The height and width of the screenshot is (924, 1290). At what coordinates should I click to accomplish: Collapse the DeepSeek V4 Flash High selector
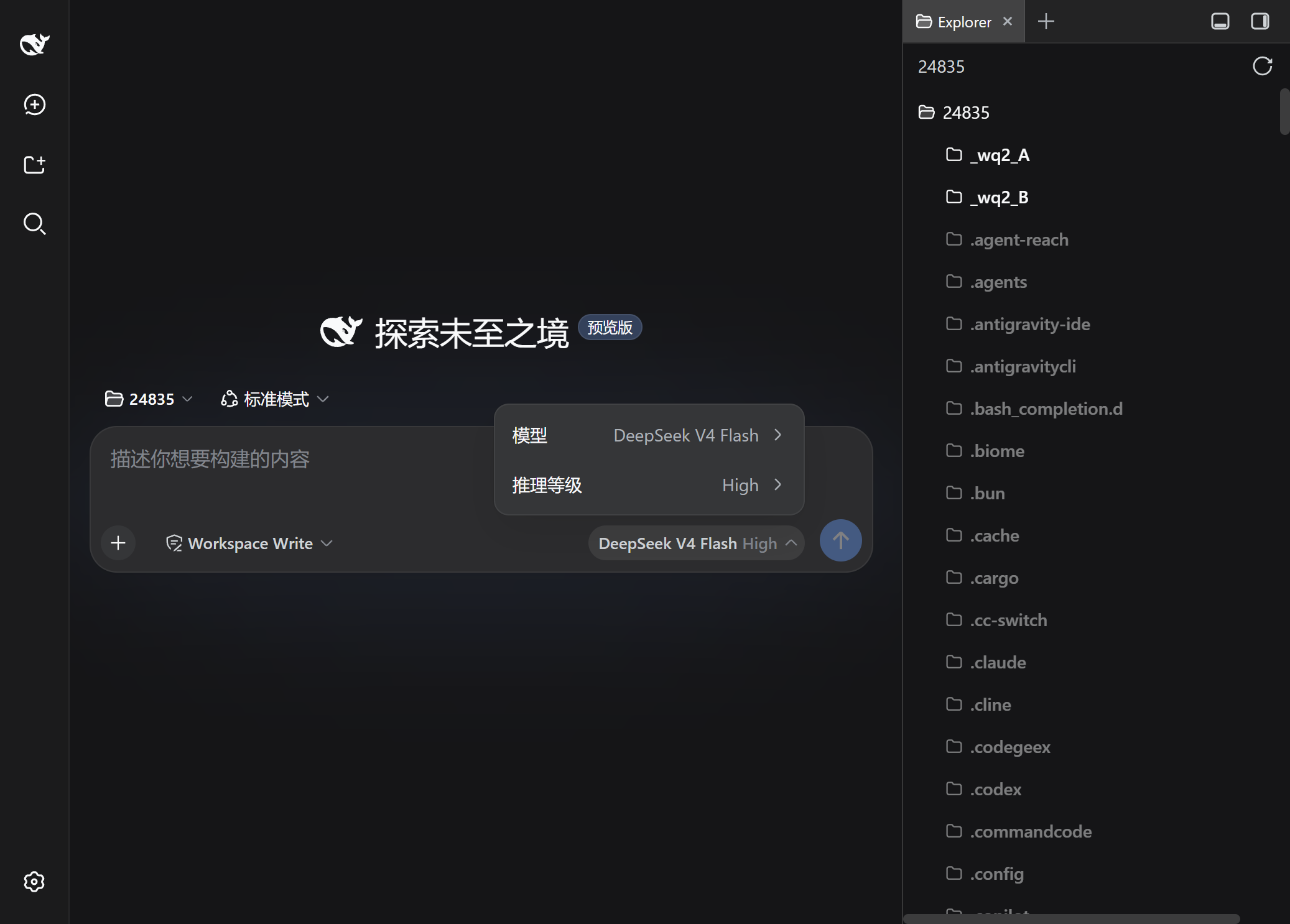tap(696, 543)
